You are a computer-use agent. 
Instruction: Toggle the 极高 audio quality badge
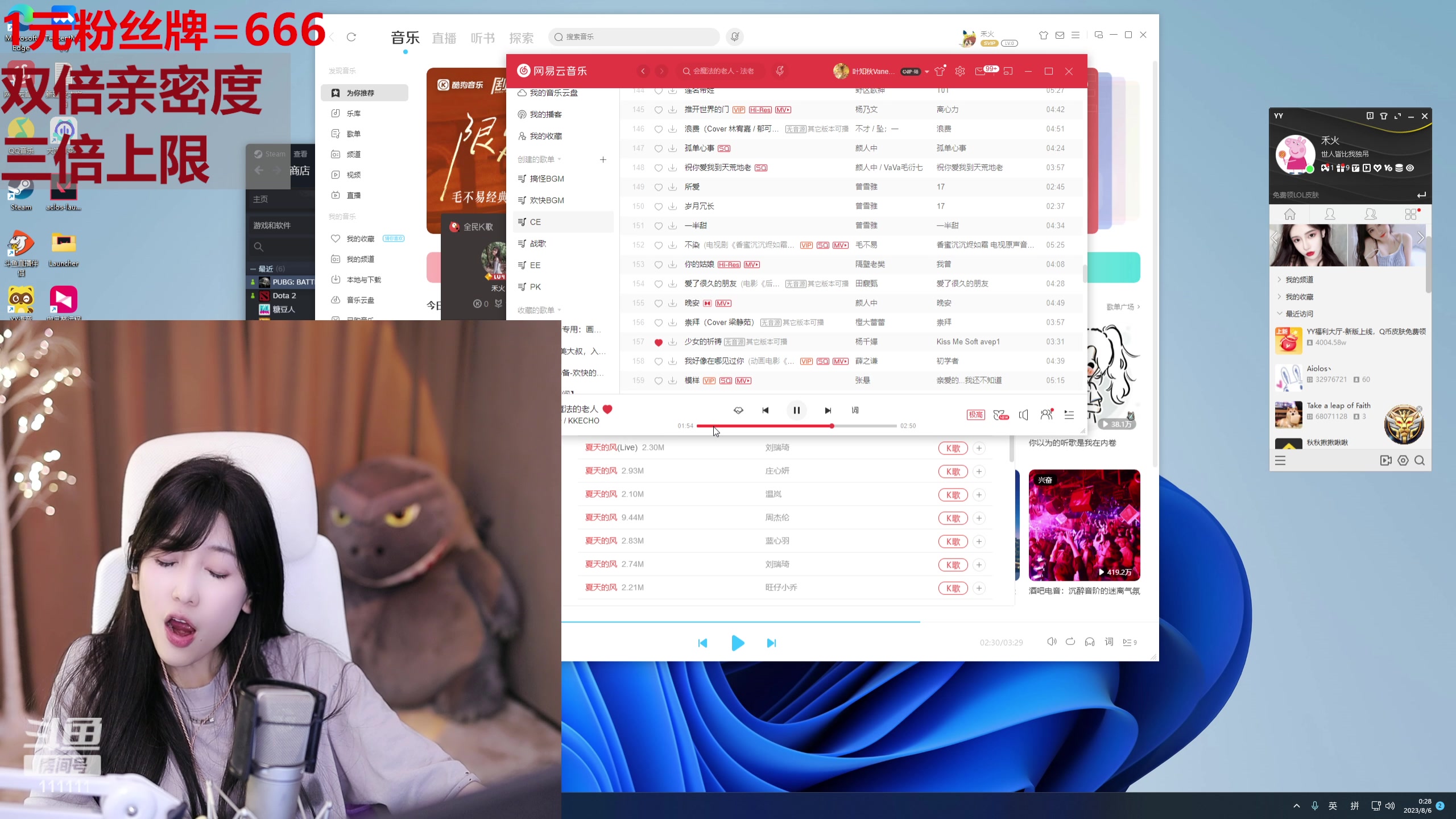tap(975, 415)
